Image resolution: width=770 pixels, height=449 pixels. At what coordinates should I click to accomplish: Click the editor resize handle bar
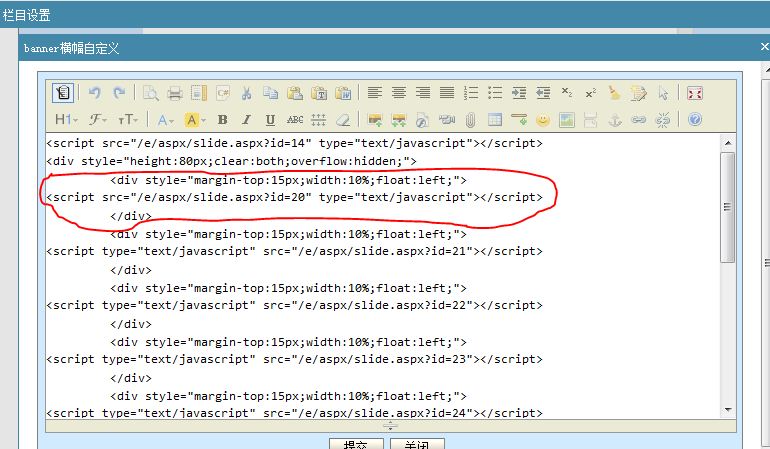tap(390, 425)
